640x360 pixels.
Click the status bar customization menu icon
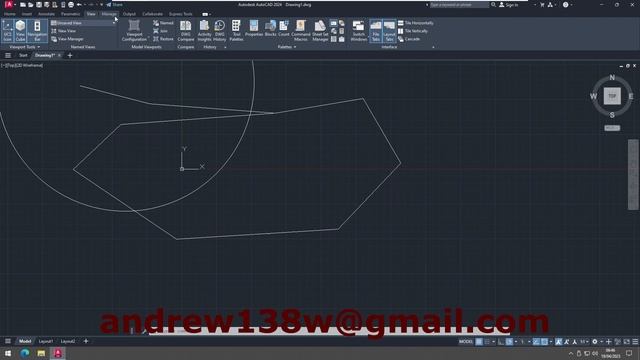point(635,342)
